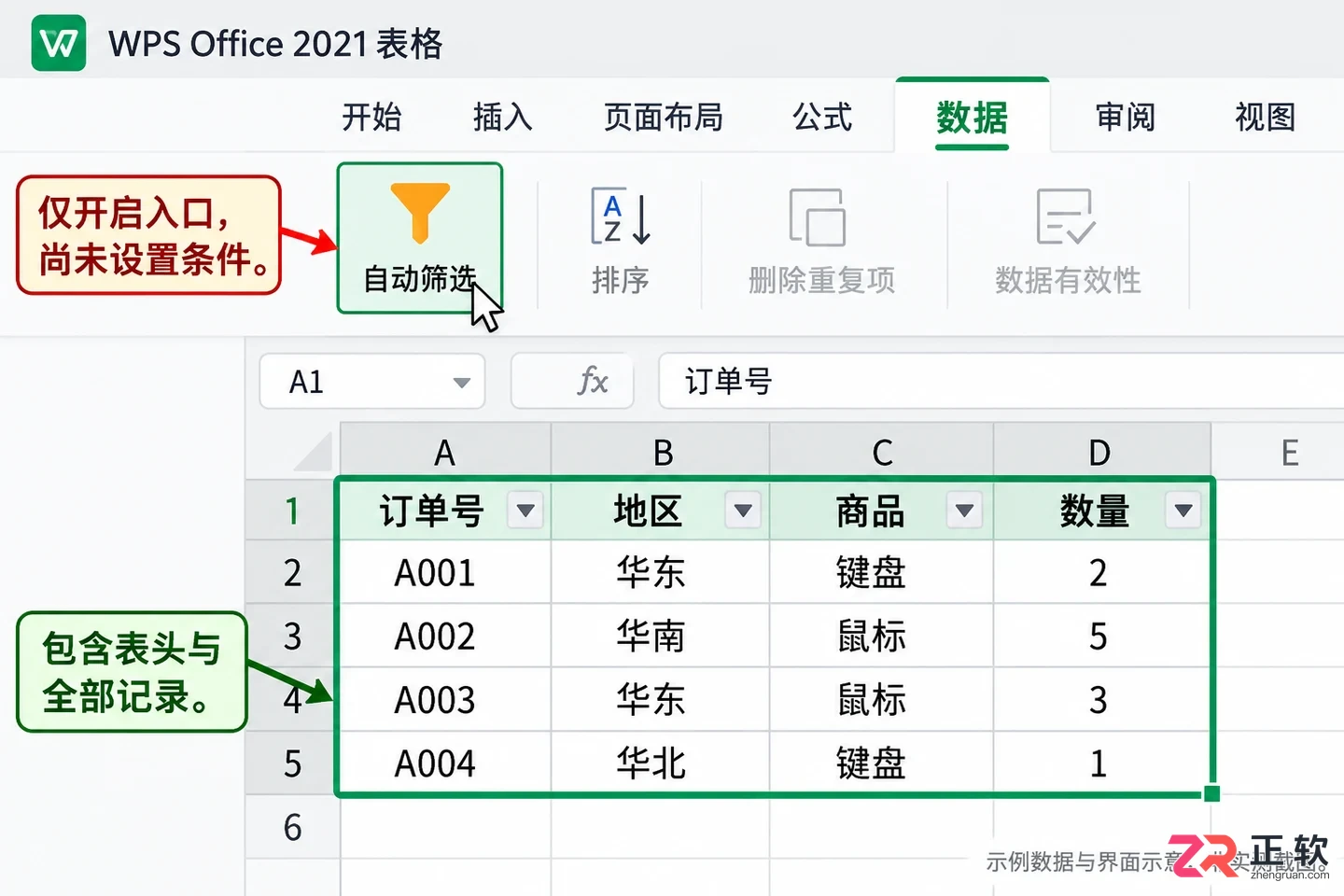Select column A header
1344x896 pixels.
445,452
